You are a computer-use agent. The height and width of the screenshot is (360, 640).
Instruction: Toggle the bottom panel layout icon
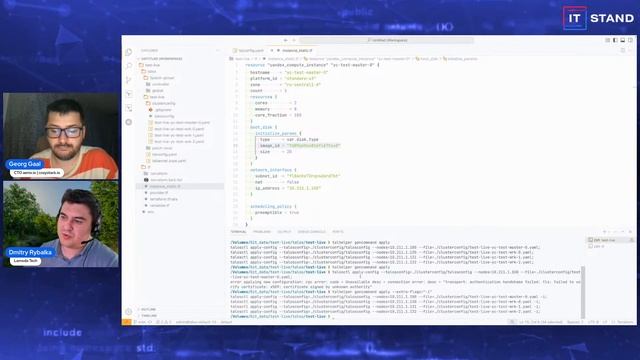(623, 40)
